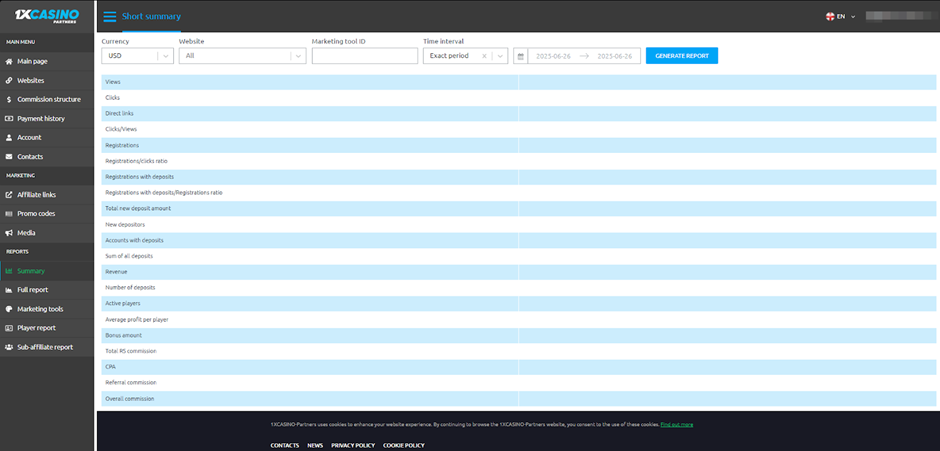The height and width of the screenshot is (451, 940).
Task: Click the Websites link icon in sidebar
Action: click(x=9, y=80)
